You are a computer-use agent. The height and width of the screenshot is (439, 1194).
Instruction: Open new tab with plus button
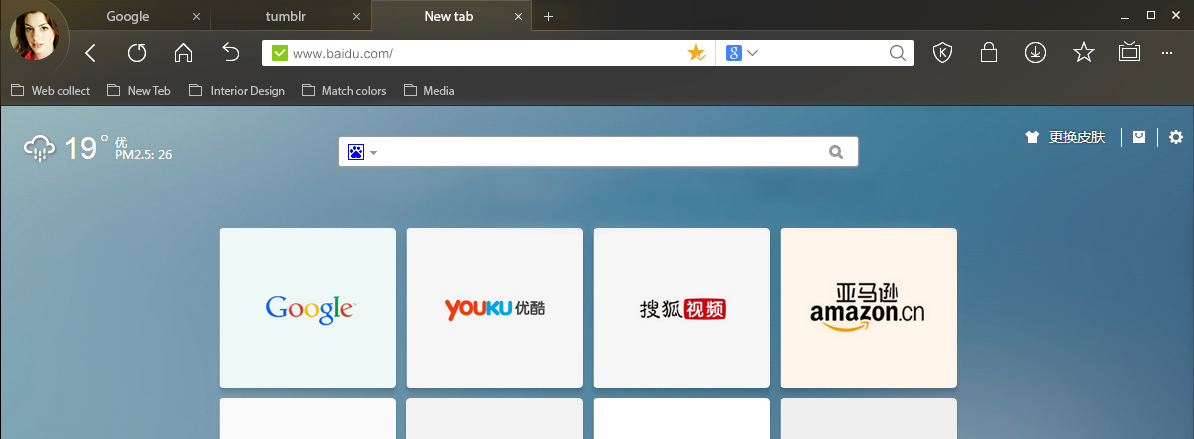pos(548,16)
